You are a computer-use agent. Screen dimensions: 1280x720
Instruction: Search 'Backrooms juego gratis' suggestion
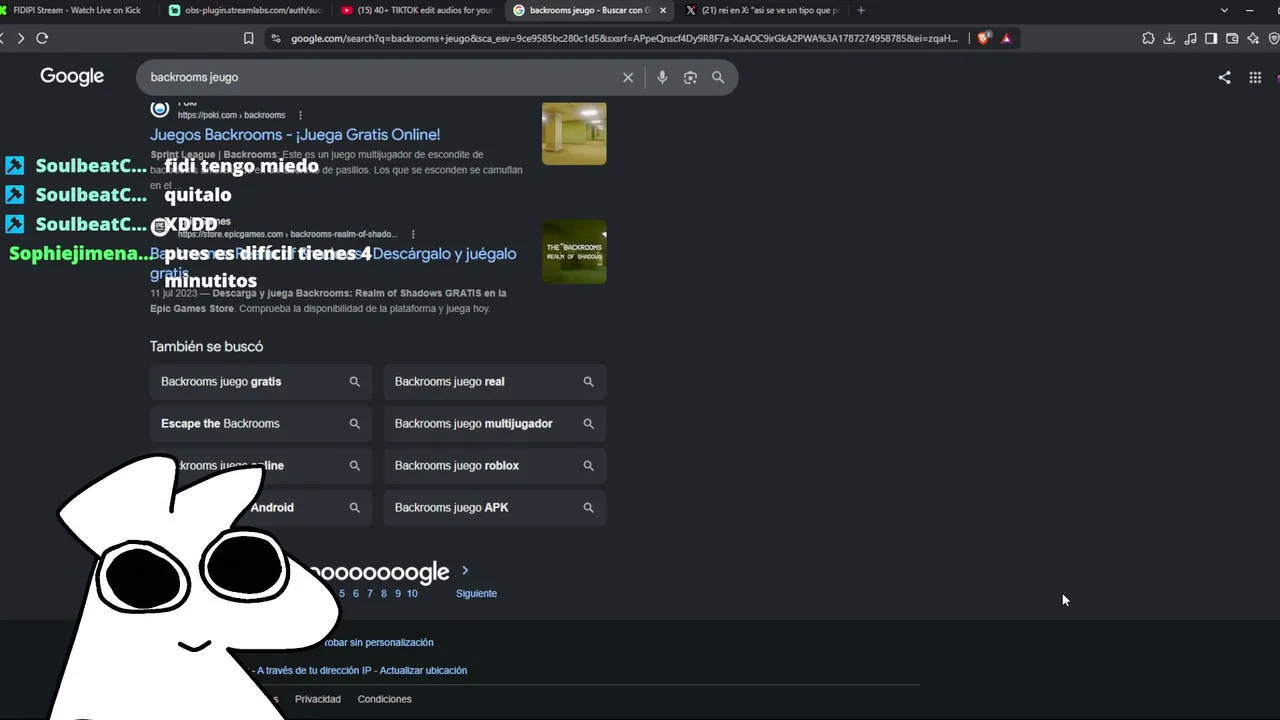(x=261, y=382)
